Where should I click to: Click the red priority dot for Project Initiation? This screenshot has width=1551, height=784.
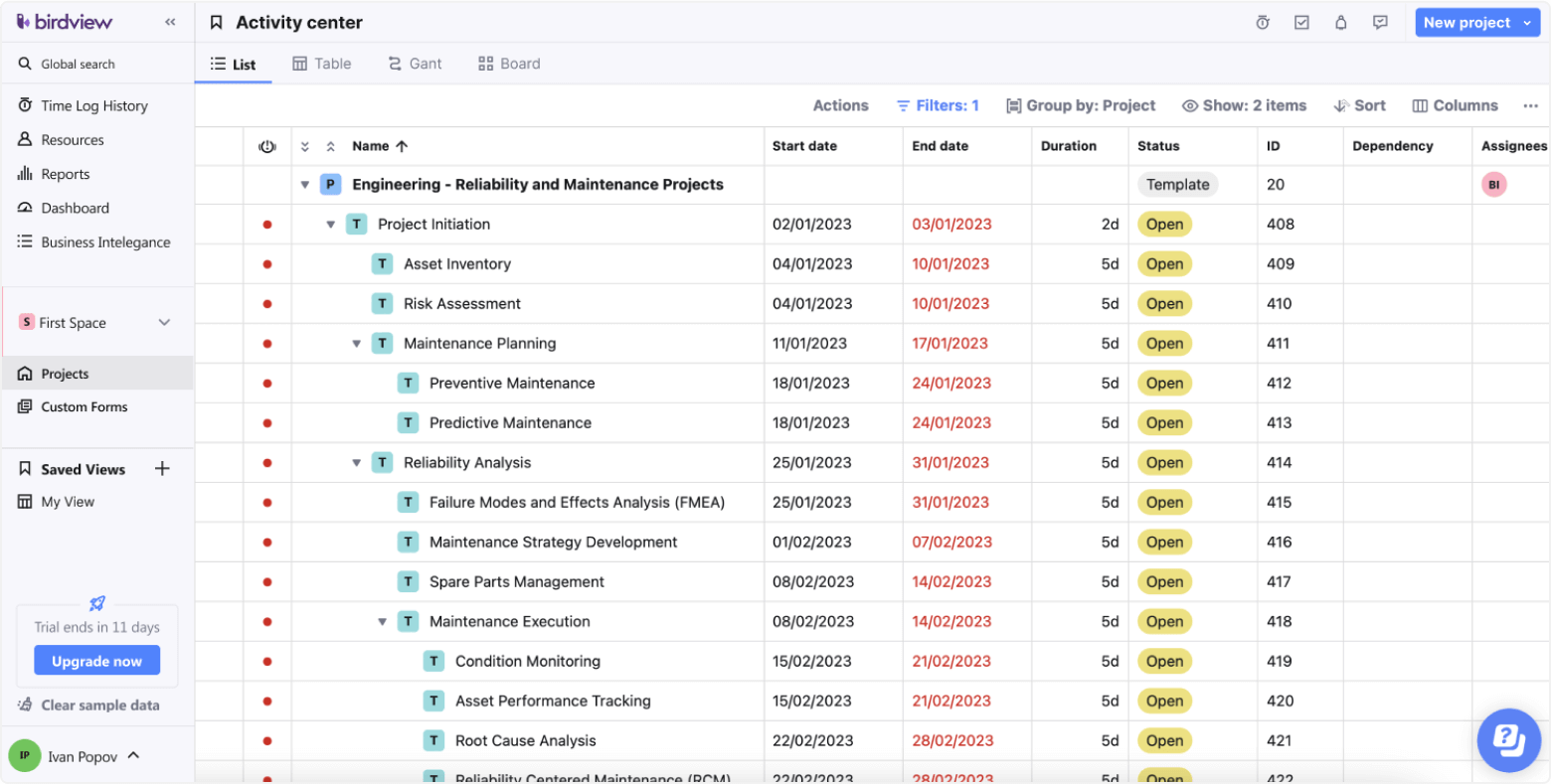267,225
